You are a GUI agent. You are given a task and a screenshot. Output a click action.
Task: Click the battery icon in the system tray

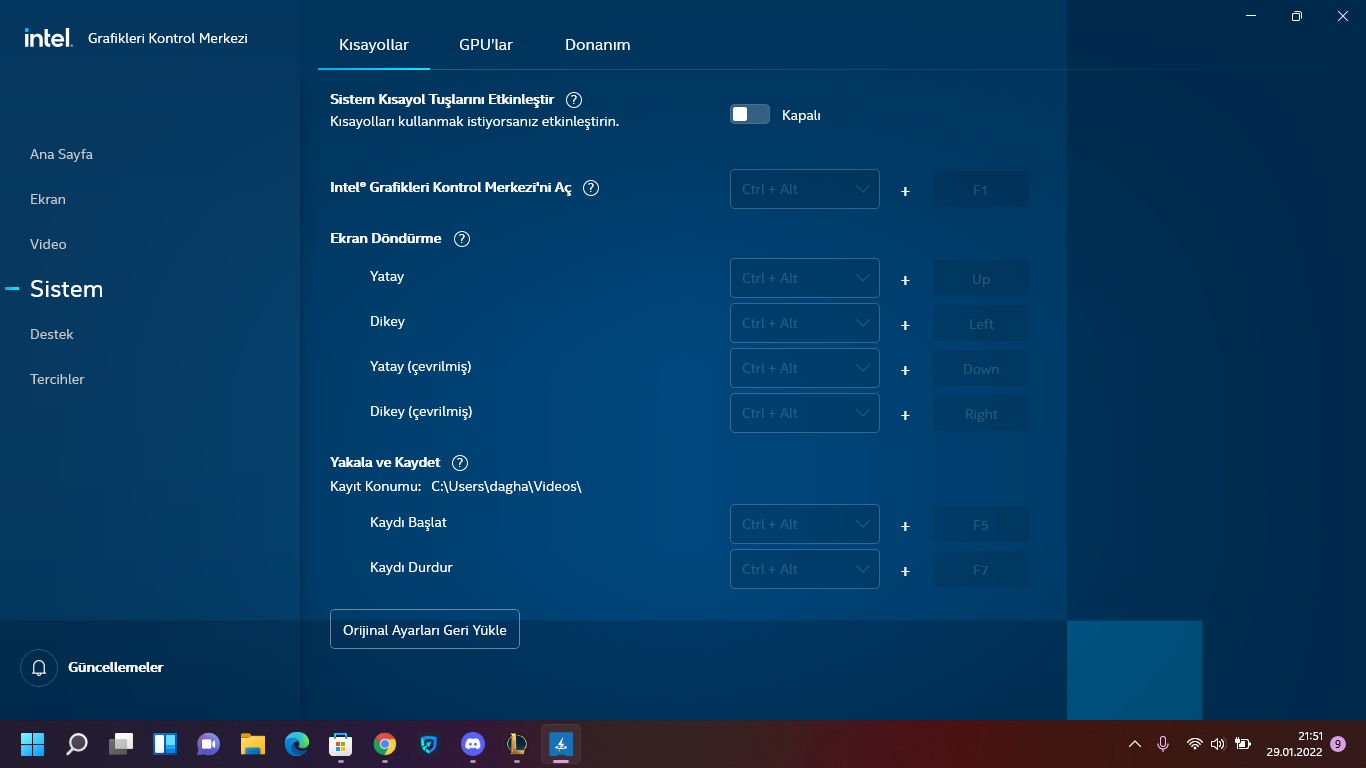[1243, 744]
